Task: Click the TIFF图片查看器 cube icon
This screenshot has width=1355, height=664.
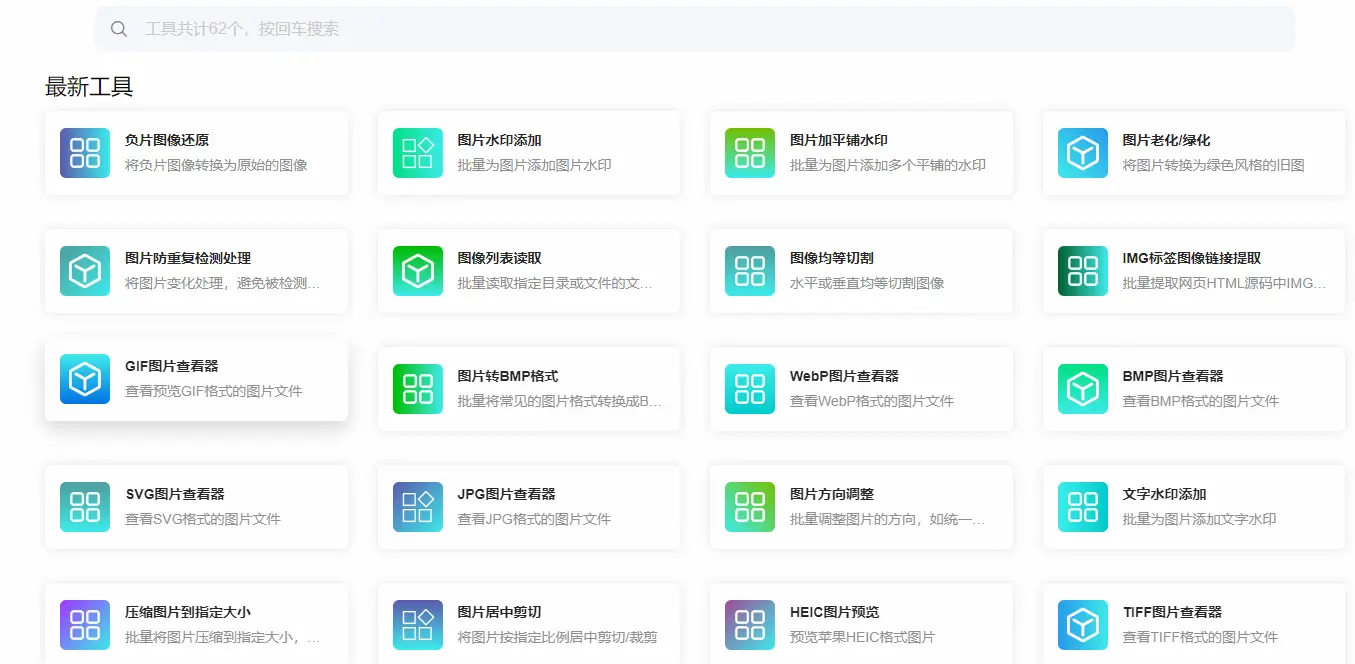Action: point(1081,625)
